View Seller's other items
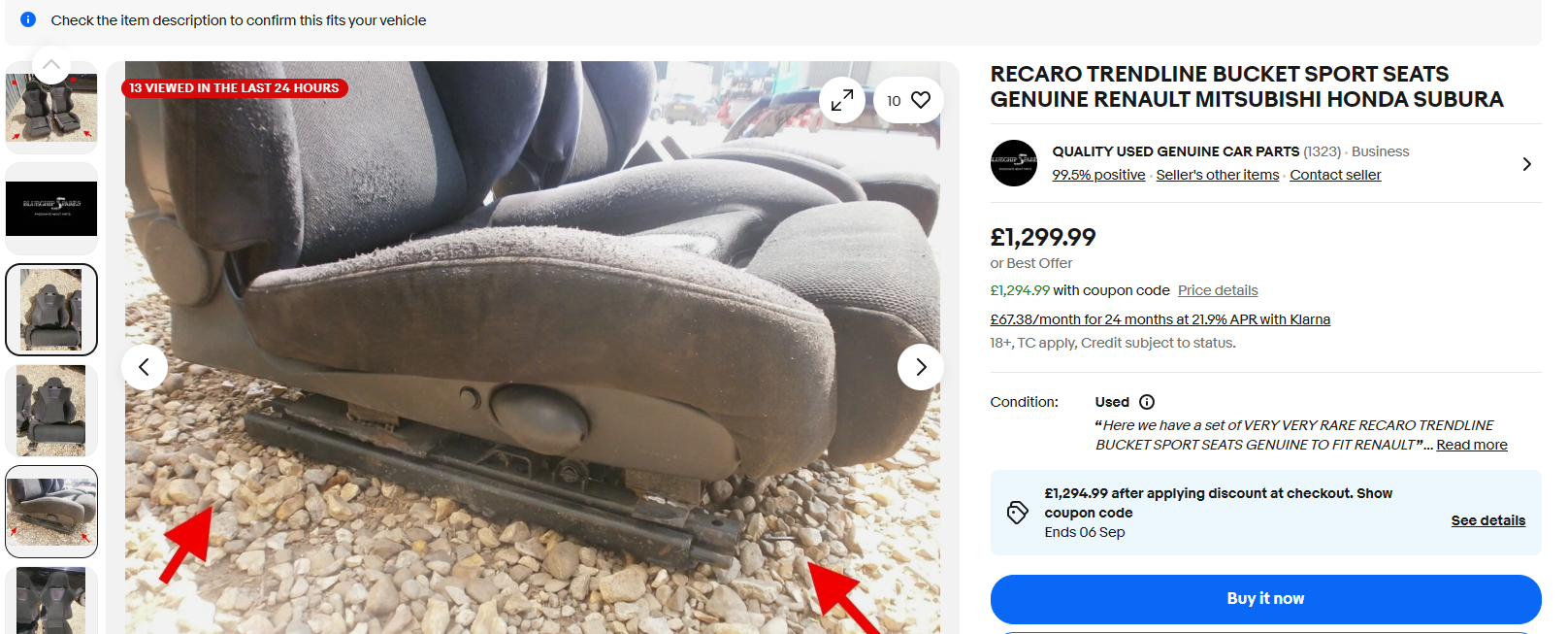The width and height of the screenshot is (1568, 634). (x=1217, y=175)
